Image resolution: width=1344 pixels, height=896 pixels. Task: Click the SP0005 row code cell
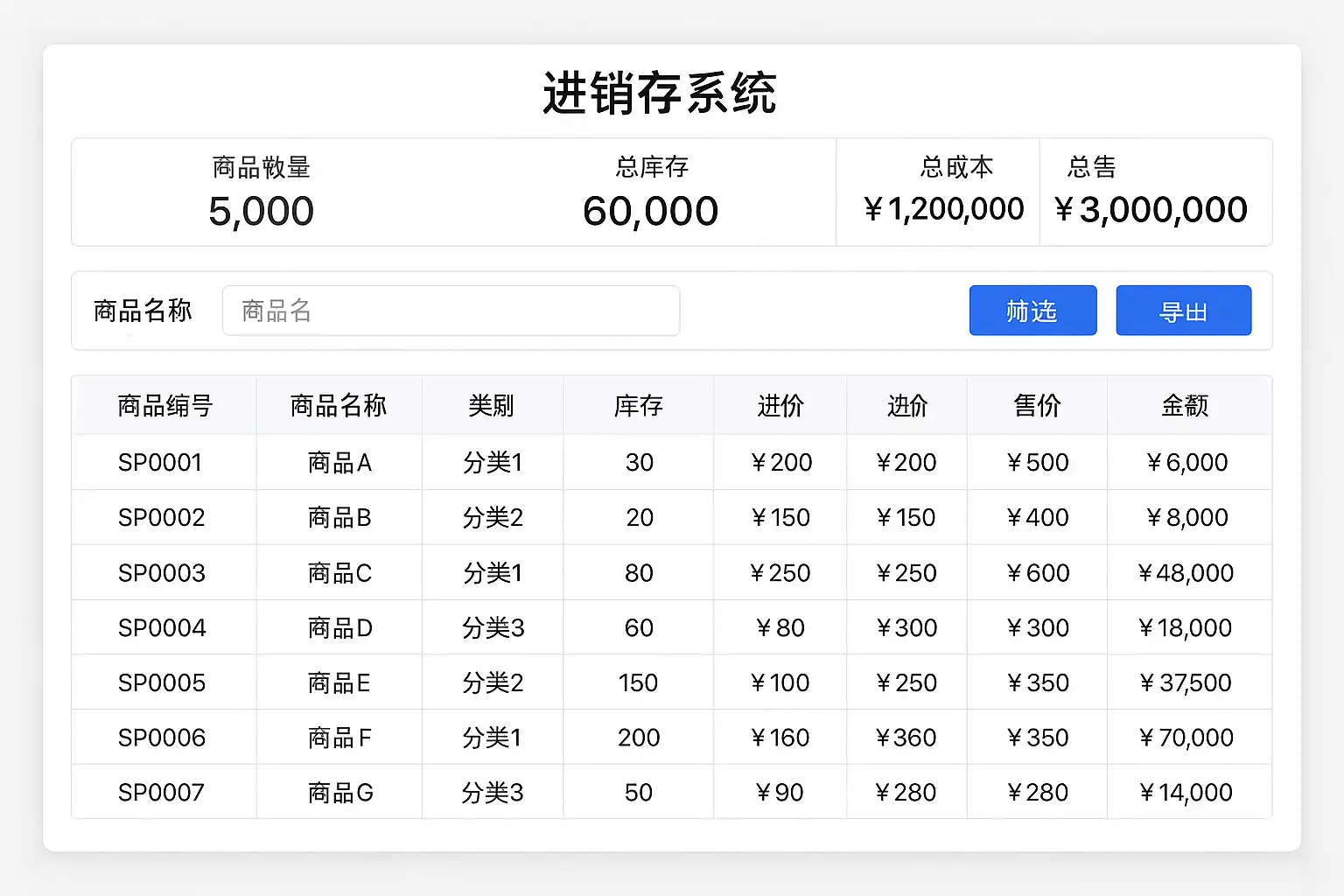(x=162, y=682)
